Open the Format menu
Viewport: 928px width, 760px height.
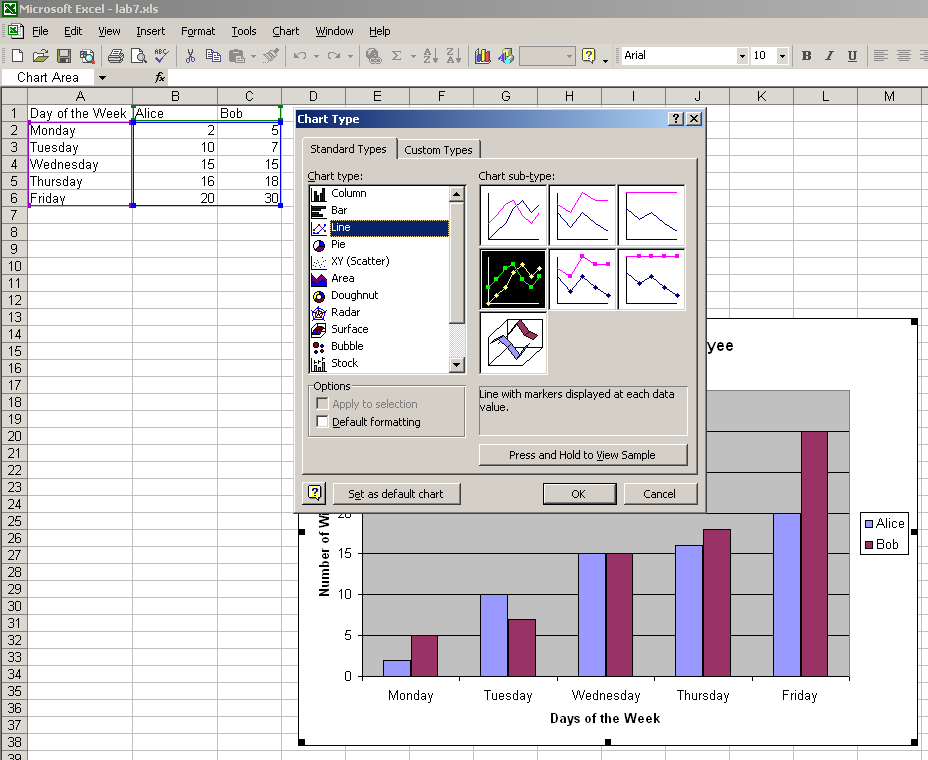[x=198, y=31]
